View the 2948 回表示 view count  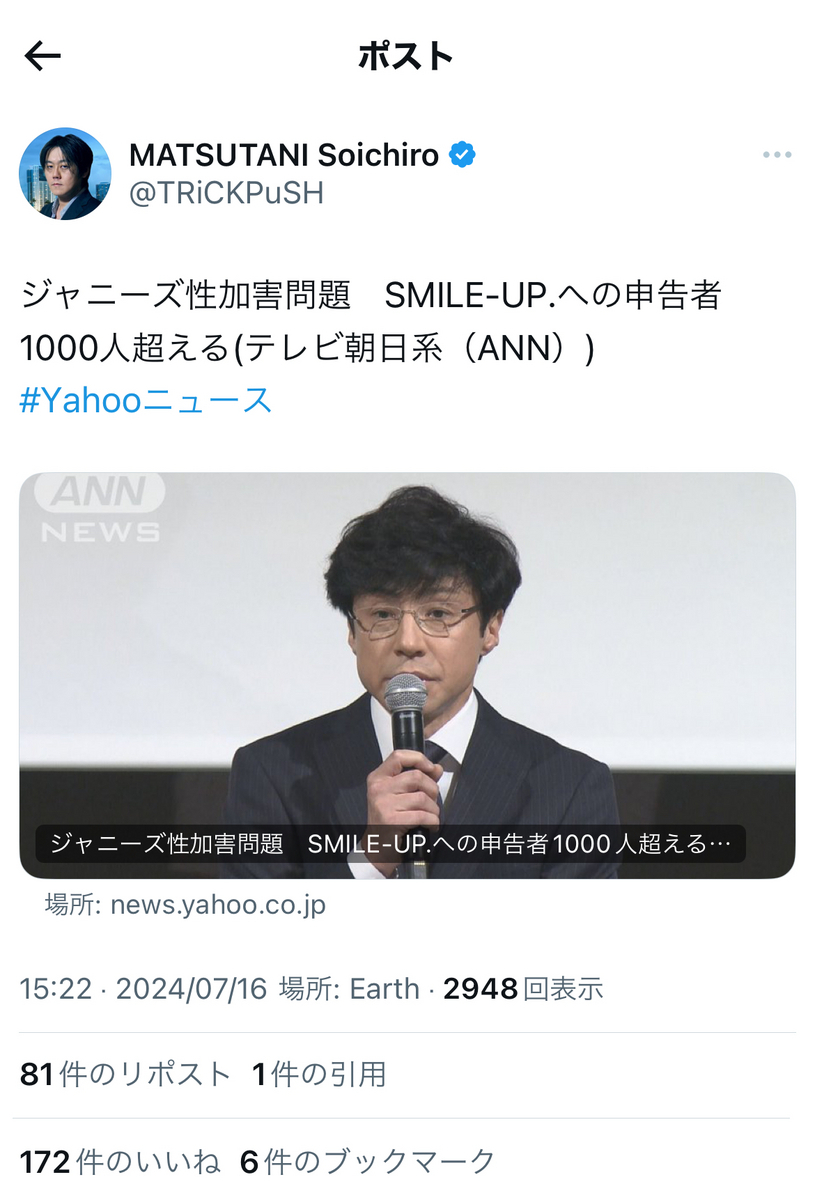523,990
